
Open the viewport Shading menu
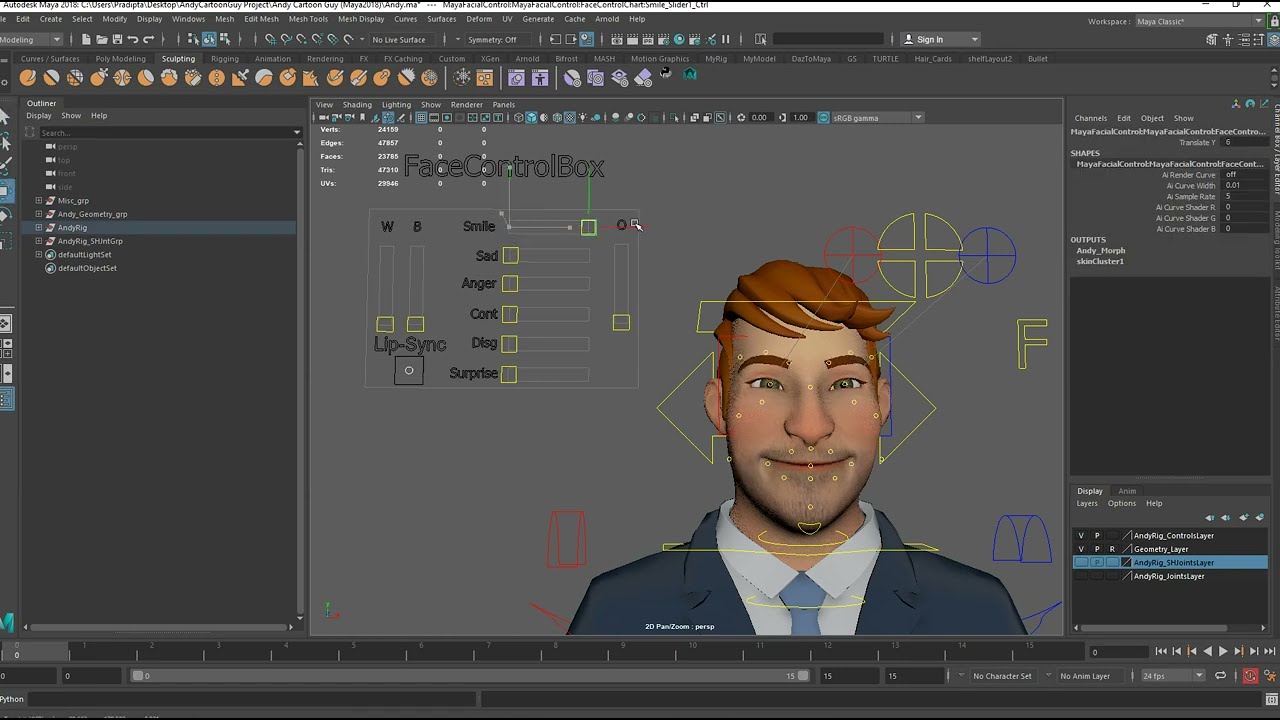[x=357, y=105]
